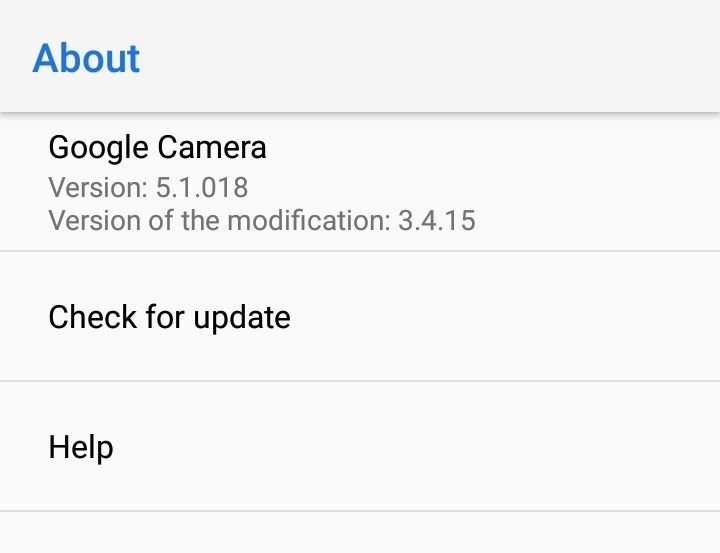Image resolution: width=720 pixels, height=553 pixels.
Task: Click empty header space beside About
Action: (x=430, y=58)
